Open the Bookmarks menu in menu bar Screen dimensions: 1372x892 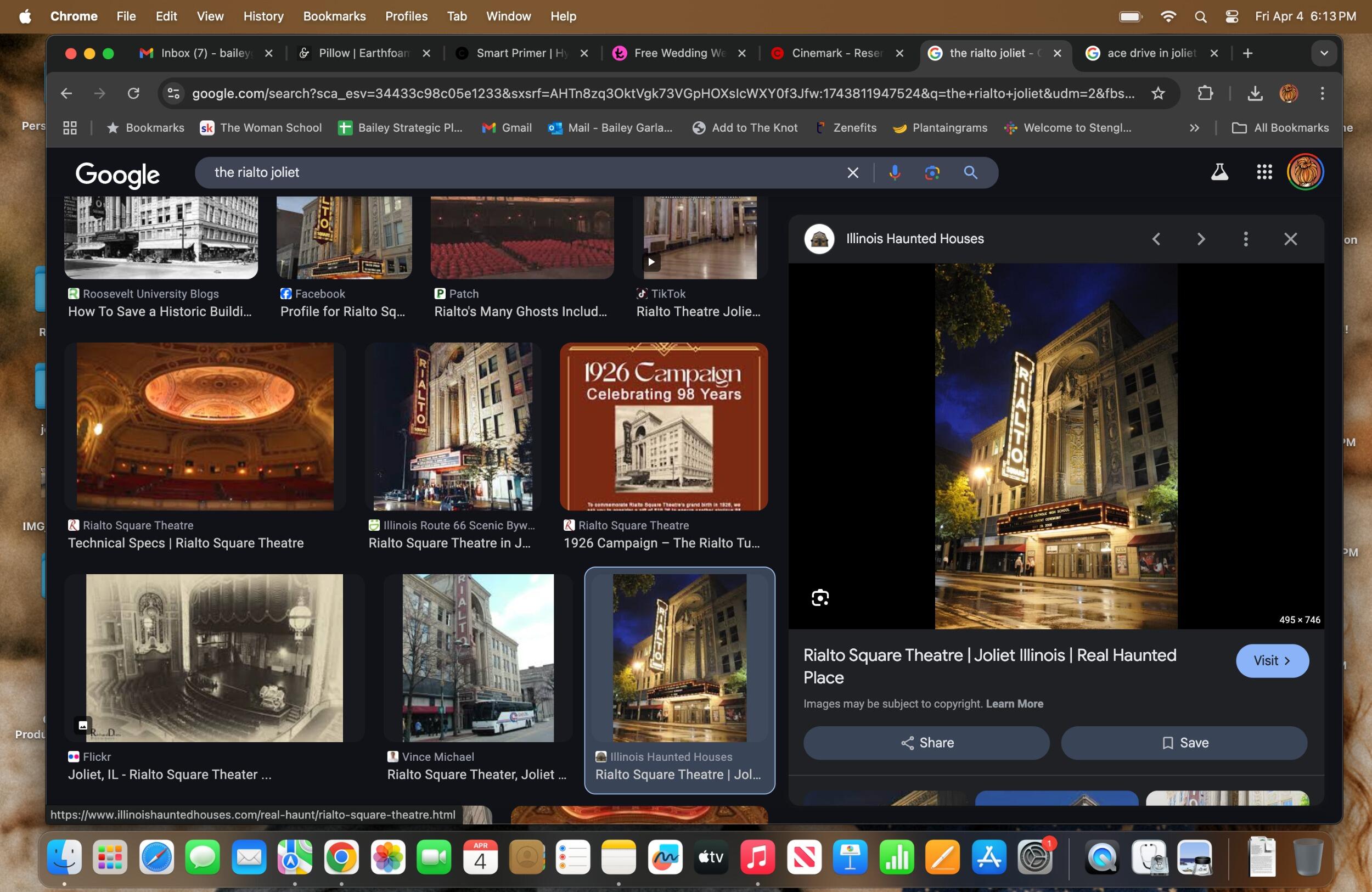tap(334, 16)
